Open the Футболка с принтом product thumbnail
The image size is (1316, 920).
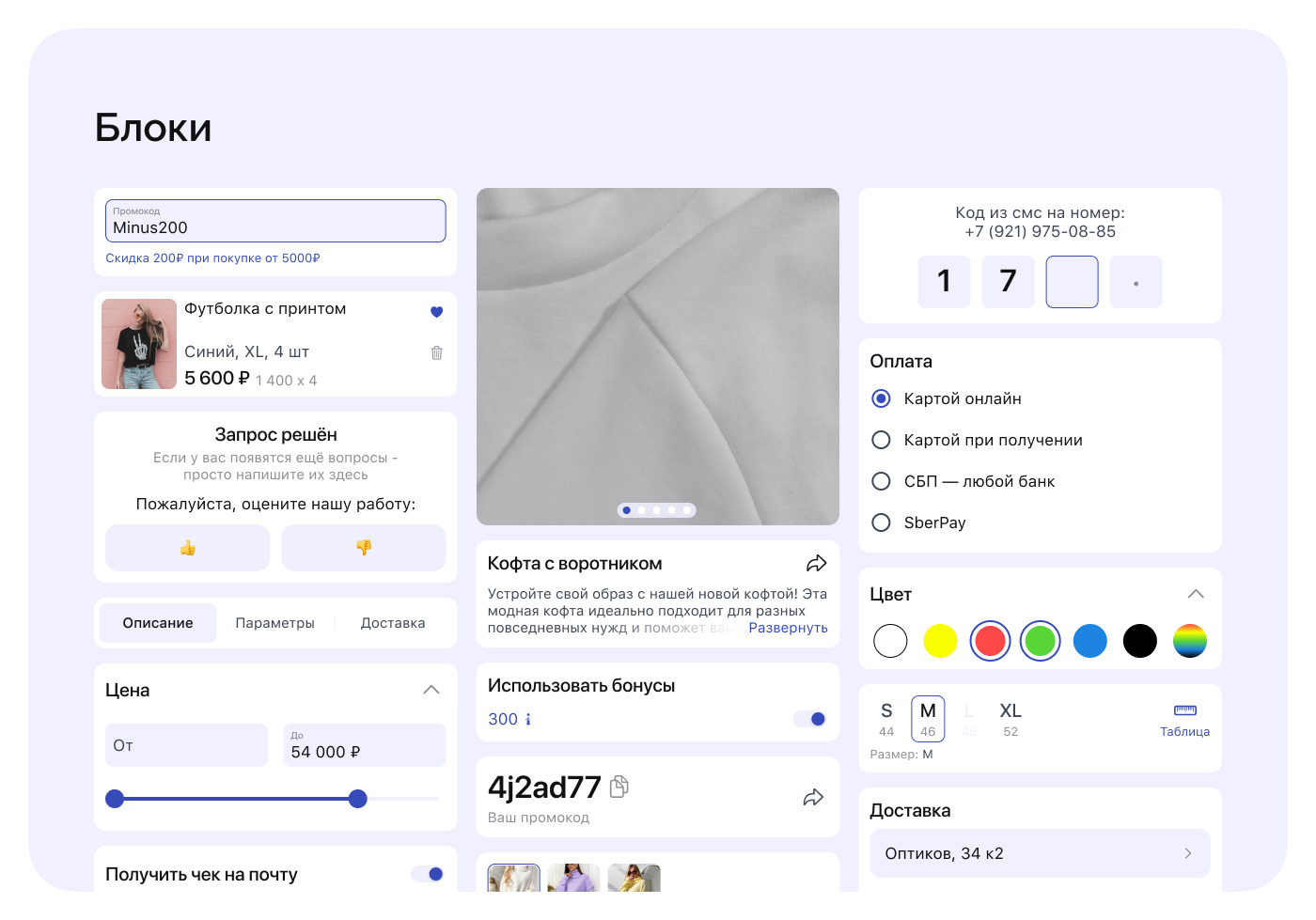139,344
